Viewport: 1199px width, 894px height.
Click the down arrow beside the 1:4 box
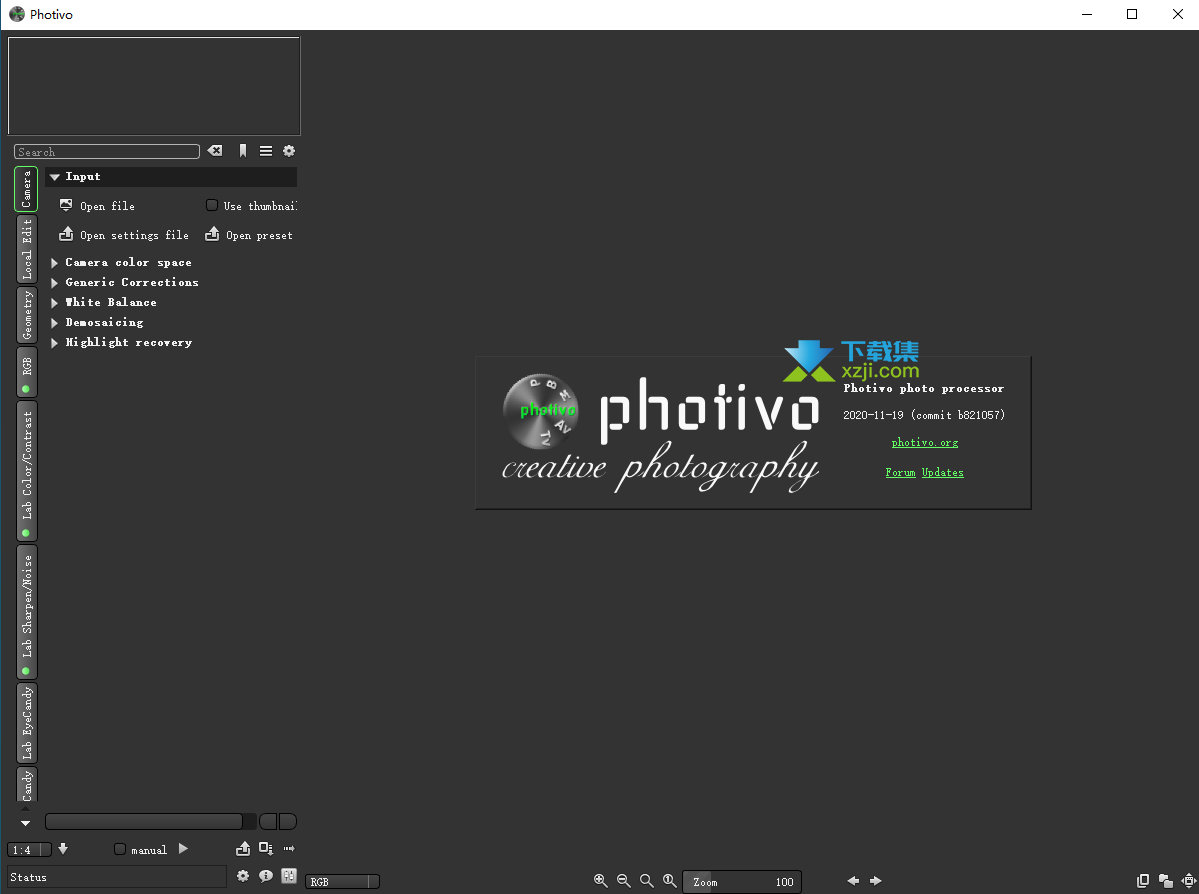[63, 848]
